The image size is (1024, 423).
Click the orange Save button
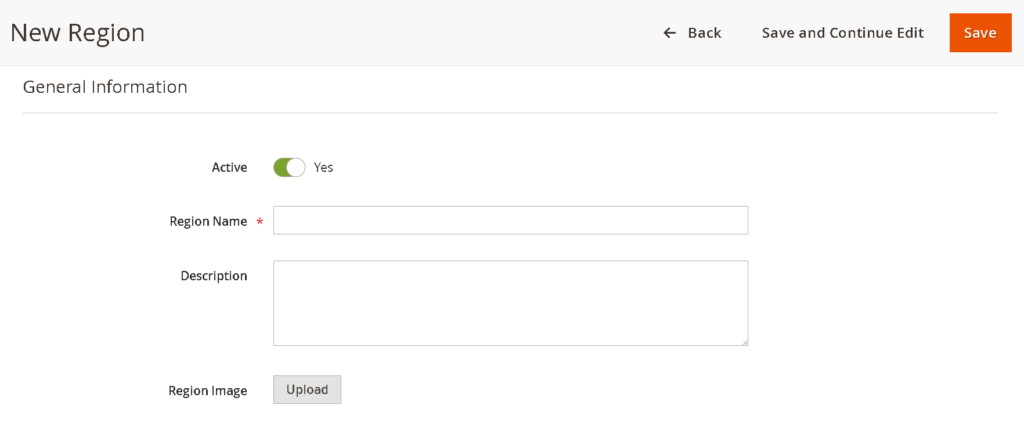(x=980, y=33)
